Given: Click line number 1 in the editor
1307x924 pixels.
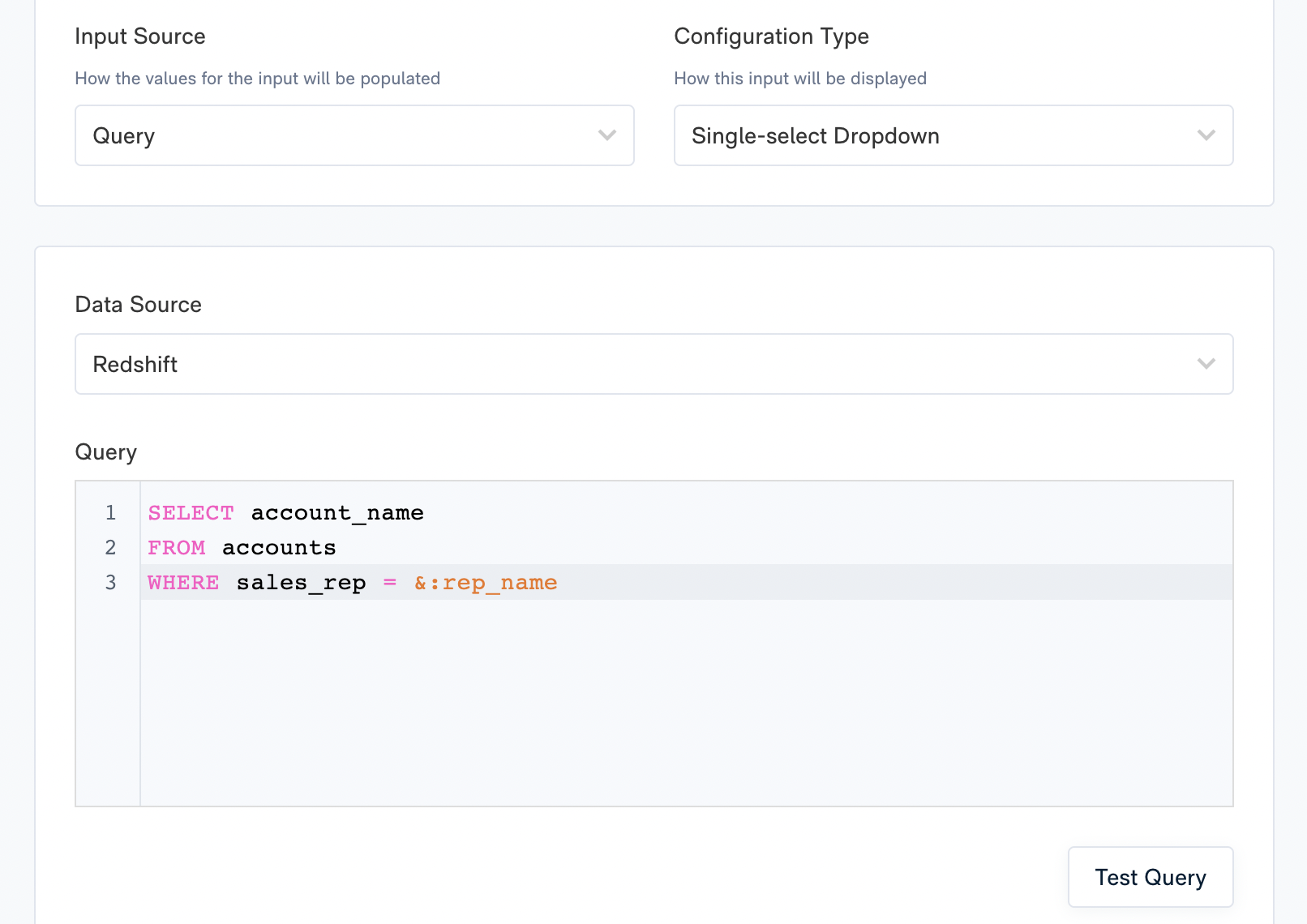Looking at the screenshot, I should pyautogui.click(x=109, y=512).
